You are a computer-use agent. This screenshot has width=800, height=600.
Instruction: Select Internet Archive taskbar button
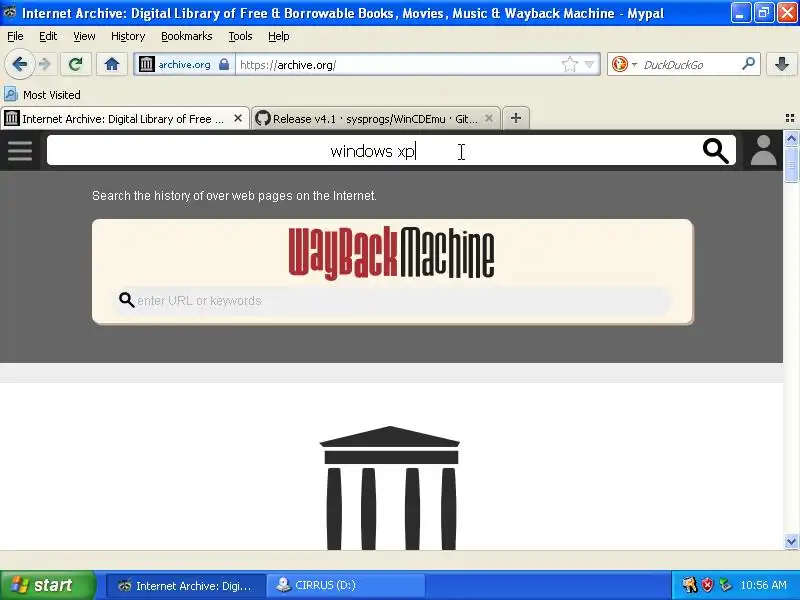click(186, 586)
